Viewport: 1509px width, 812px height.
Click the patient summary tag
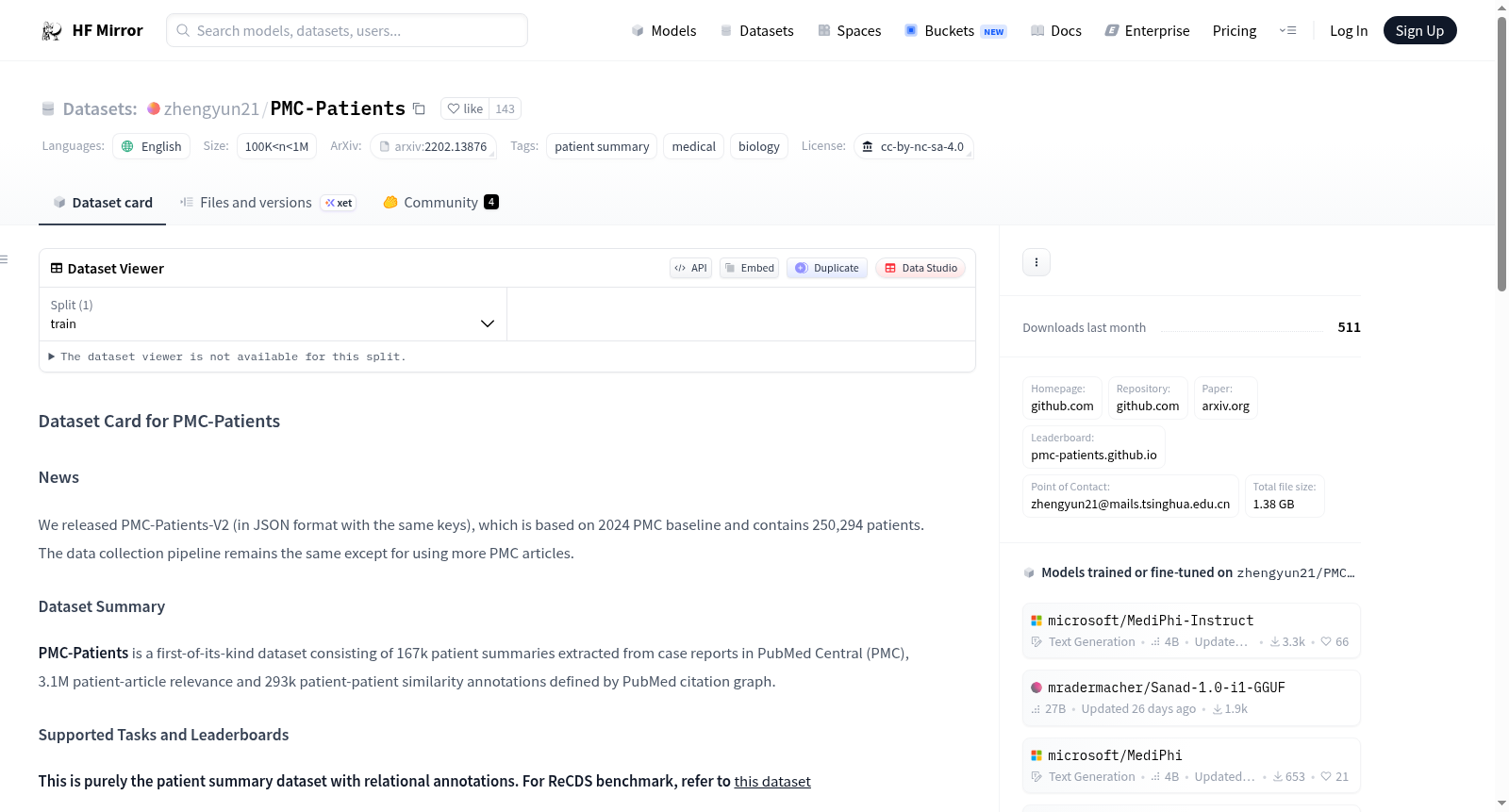tap(602, 146)
